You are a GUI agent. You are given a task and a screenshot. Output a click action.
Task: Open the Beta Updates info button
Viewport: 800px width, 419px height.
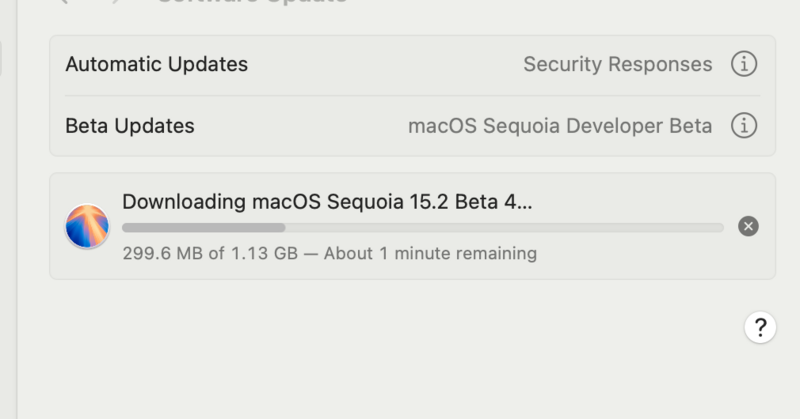[x=743, y=126]
